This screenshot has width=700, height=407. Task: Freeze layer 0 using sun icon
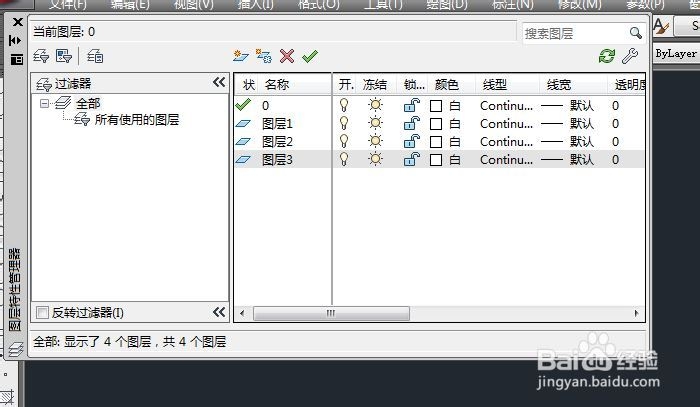pyautogui.click(x=375, y=105)
